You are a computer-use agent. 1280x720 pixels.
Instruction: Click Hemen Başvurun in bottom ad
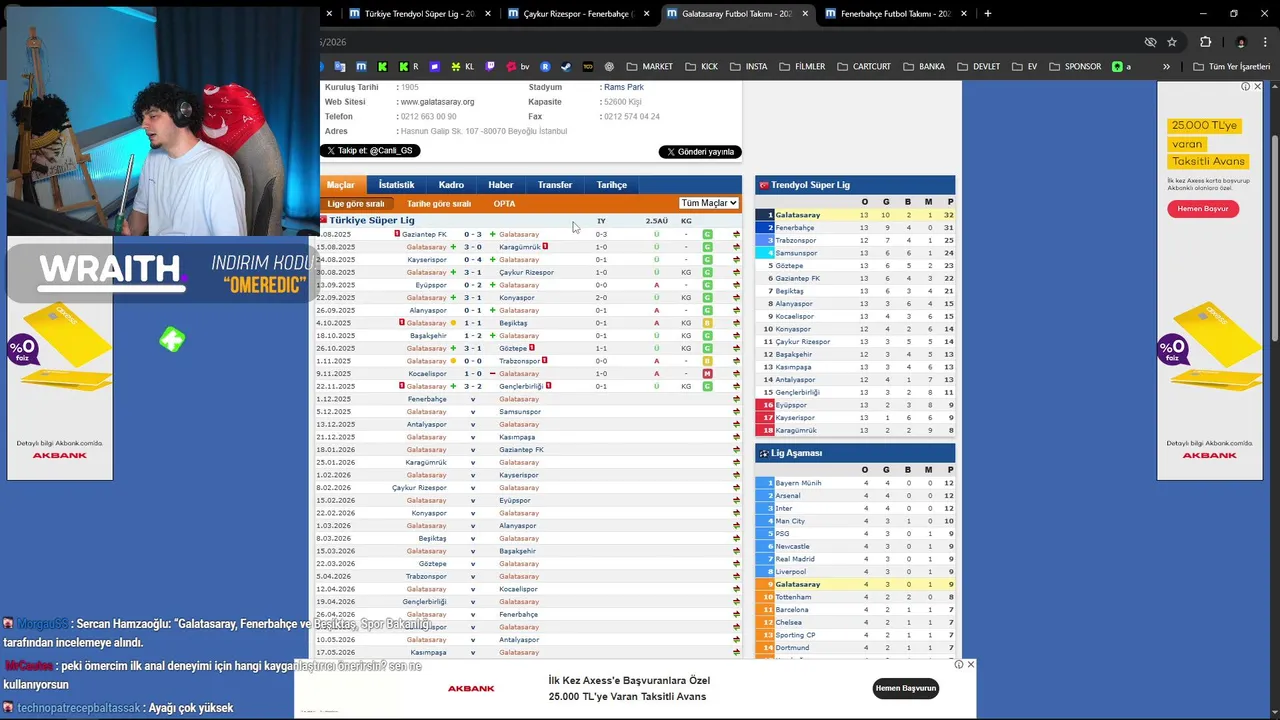pos(906,688)
